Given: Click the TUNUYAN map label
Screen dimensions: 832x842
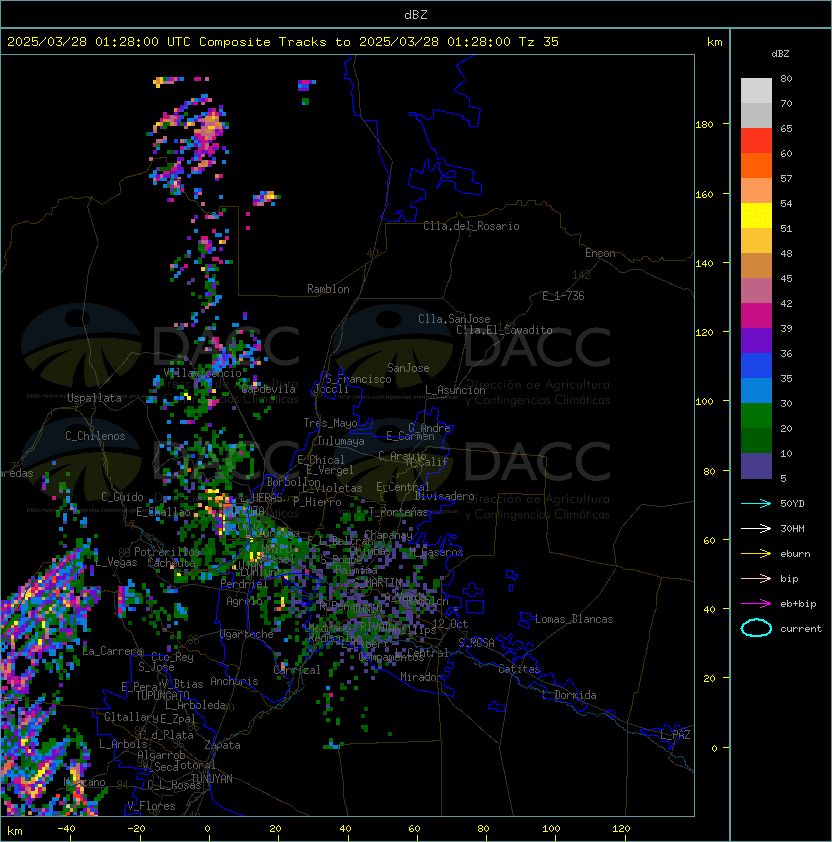Looking at the screenshot, I should click(212, 779).
